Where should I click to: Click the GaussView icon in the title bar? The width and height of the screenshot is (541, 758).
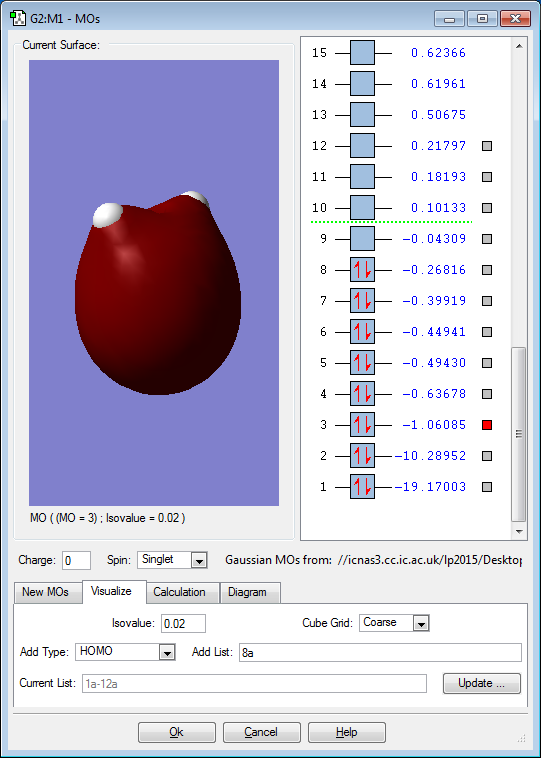coord(18,19)
